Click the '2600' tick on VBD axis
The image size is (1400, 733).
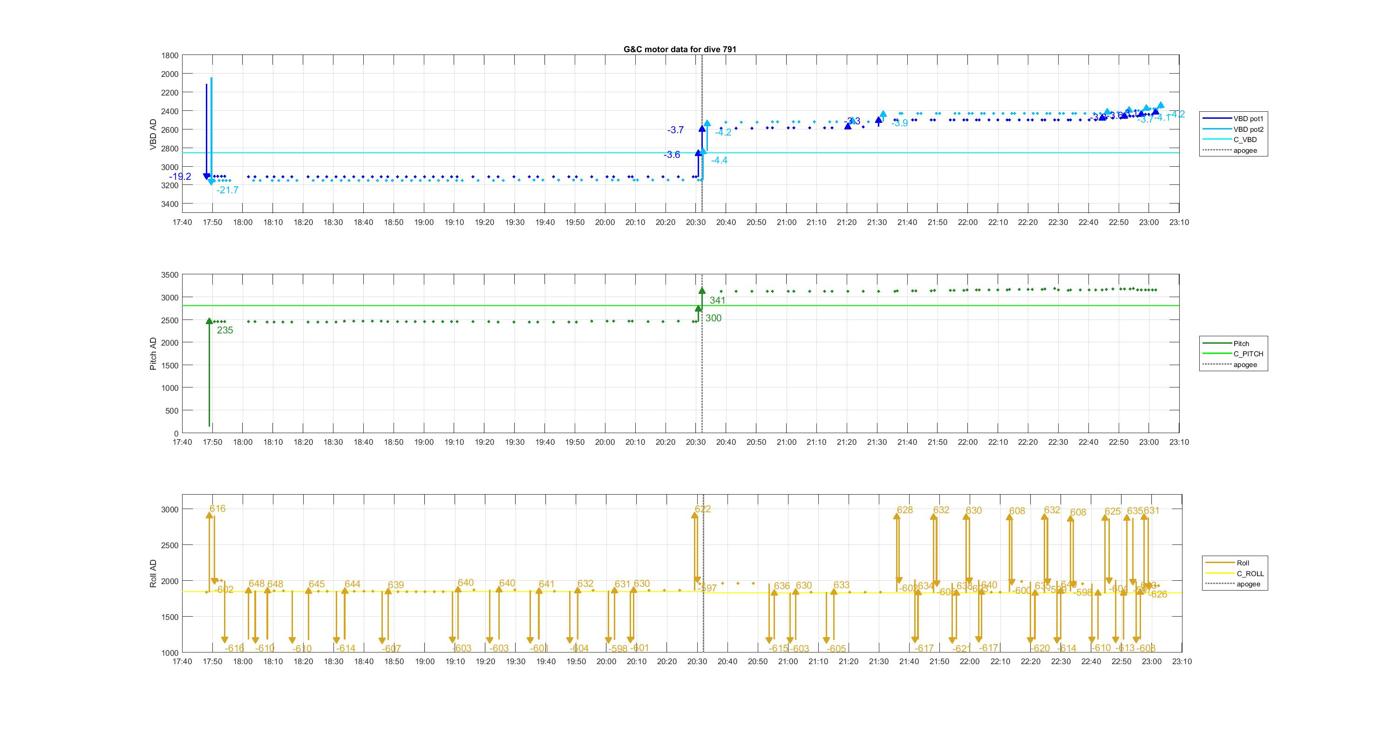171,130
